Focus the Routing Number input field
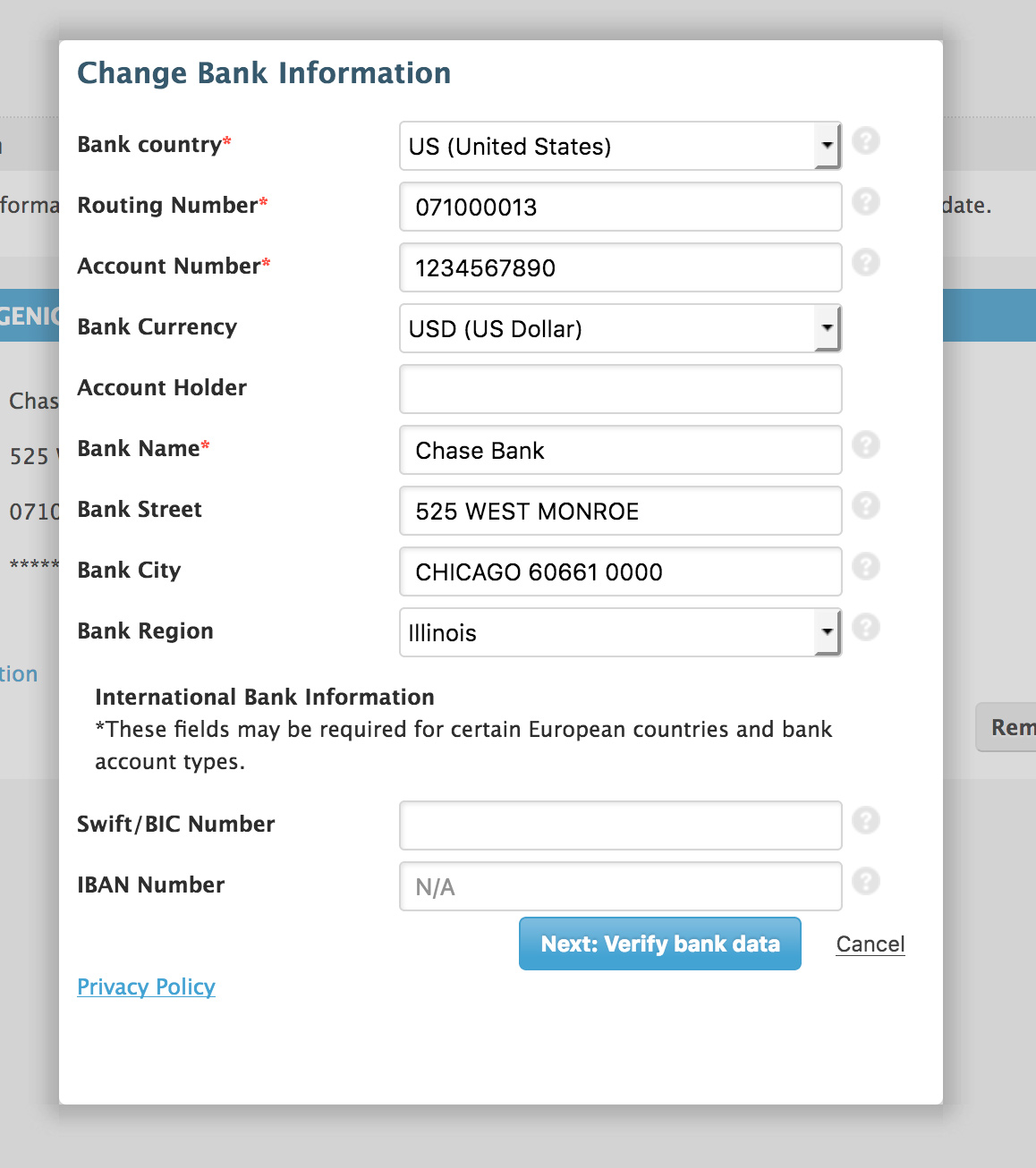This screenshot has width=1036, height=1168. (620, 207)
